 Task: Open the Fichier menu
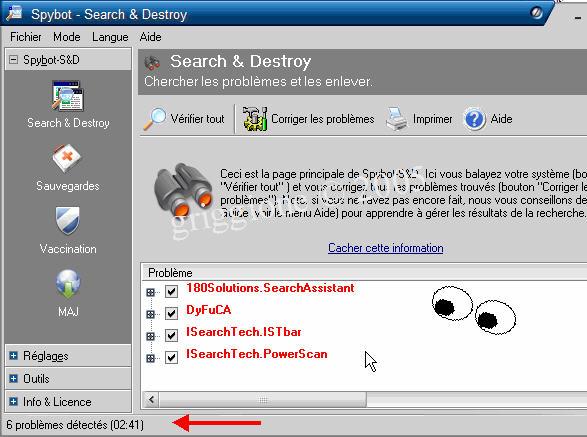click(26, 37)
